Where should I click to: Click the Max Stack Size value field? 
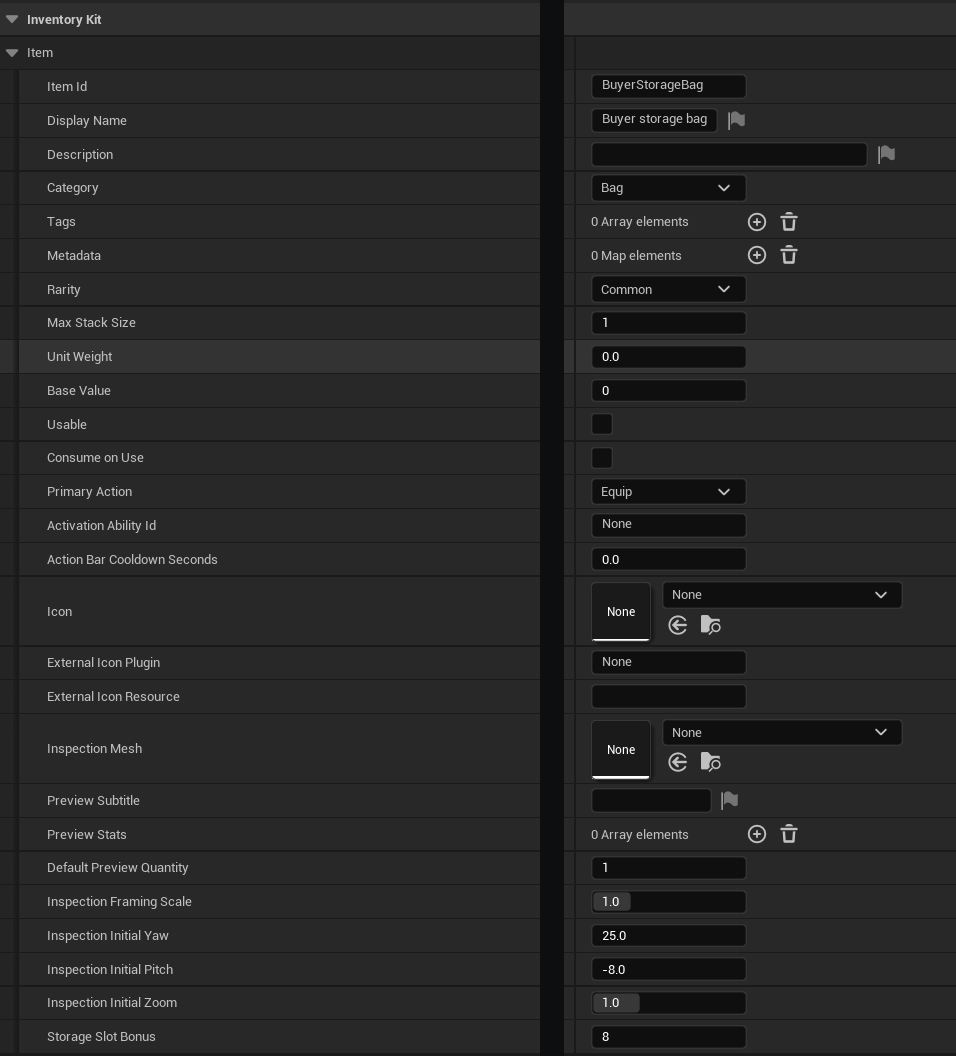click(669, 323)
